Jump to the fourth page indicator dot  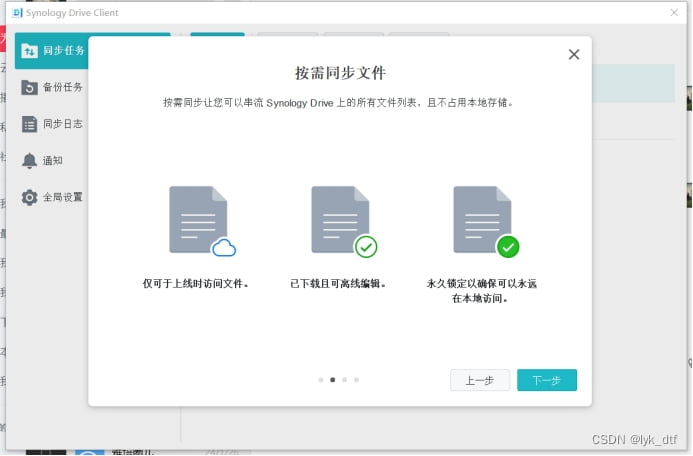point(356,380)
